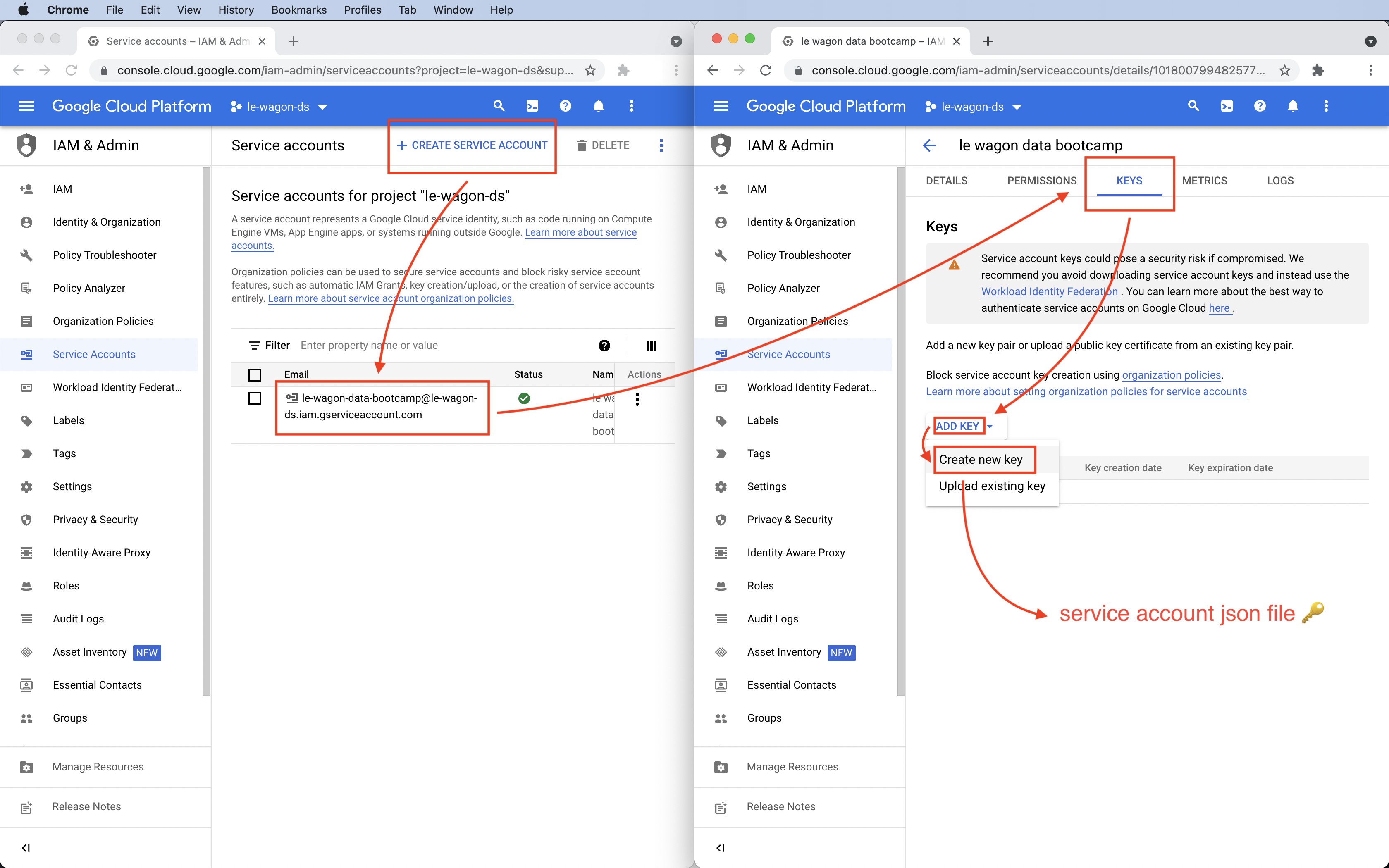
Task: Follow the organization policies link under Keys
Action: pyautogui.click(x=1171, y=375)
